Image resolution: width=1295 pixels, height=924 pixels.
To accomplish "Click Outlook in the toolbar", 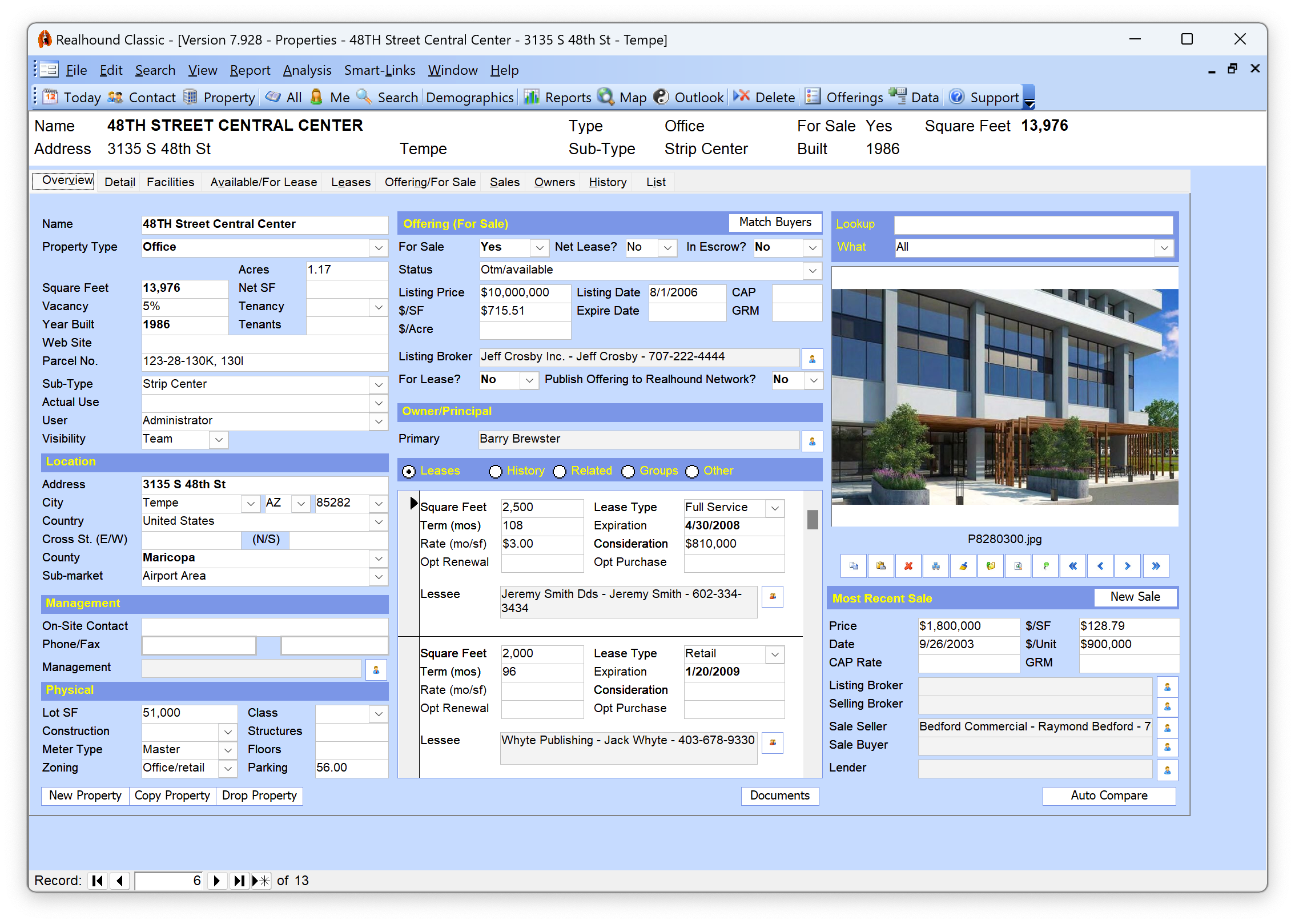I will point(689,98).
